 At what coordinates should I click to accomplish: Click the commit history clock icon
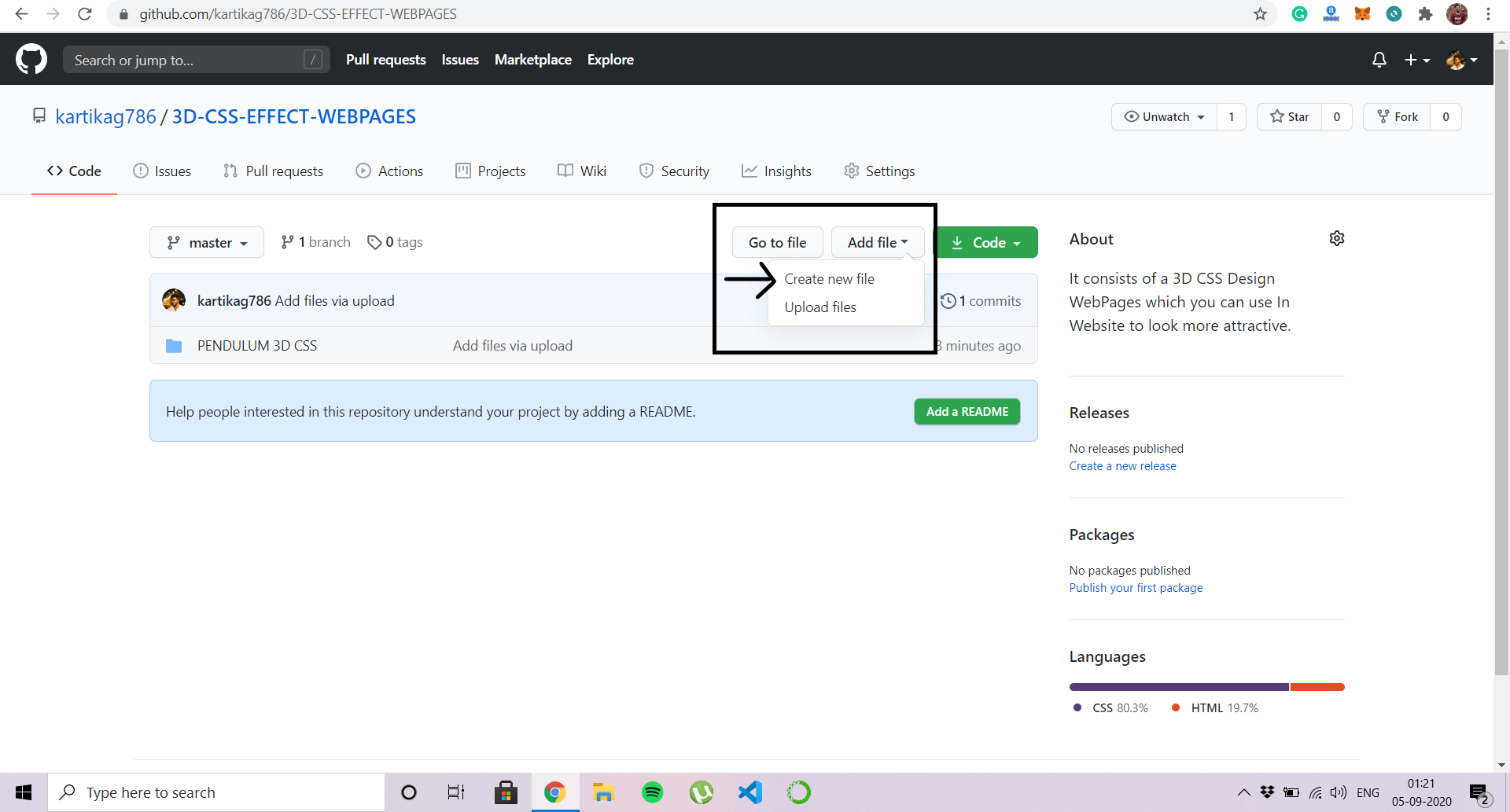[948, 300]
